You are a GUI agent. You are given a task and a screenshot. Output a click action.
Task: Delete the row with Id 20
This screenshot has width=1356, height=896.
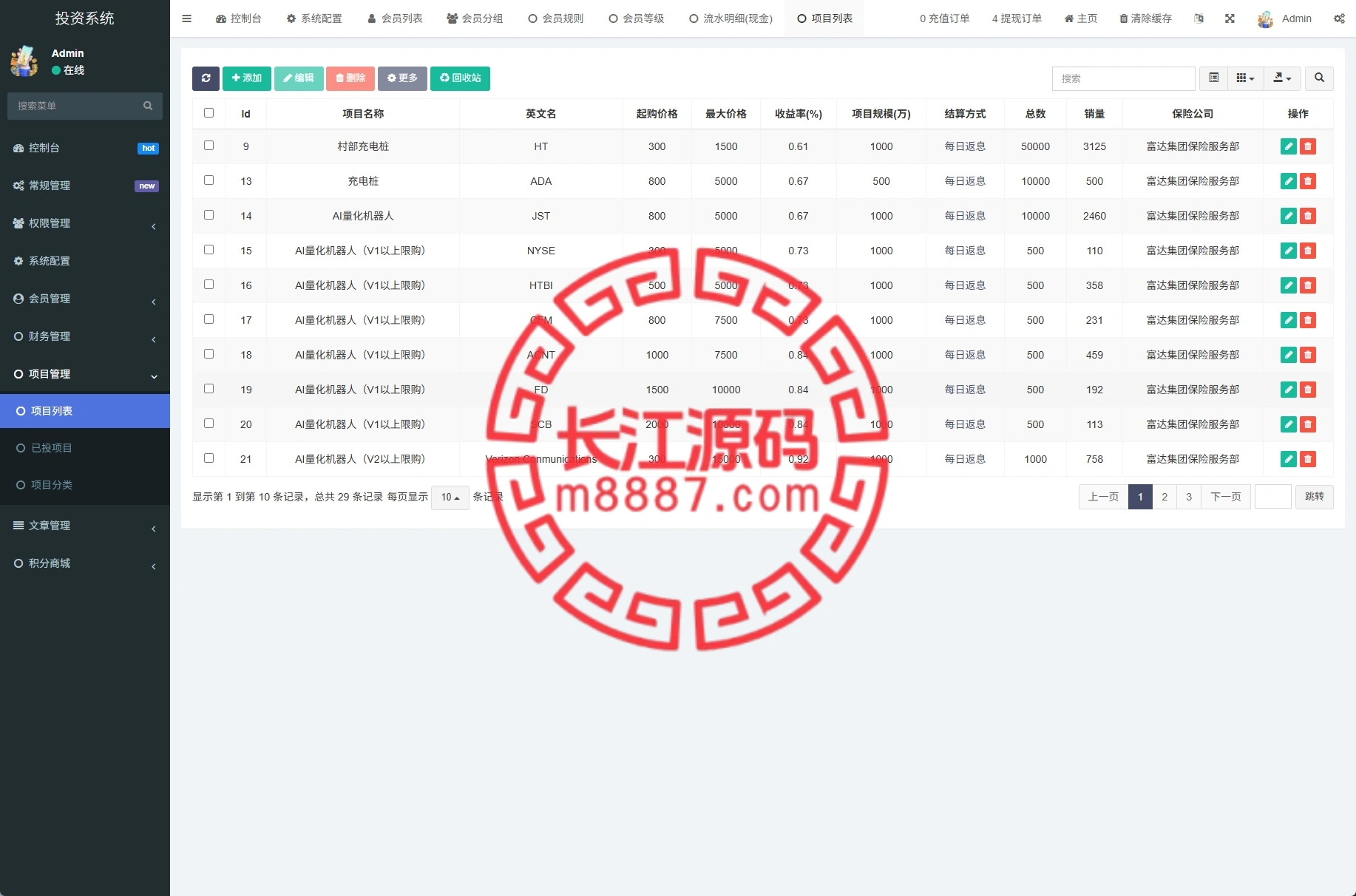[x=1308, y=424]
